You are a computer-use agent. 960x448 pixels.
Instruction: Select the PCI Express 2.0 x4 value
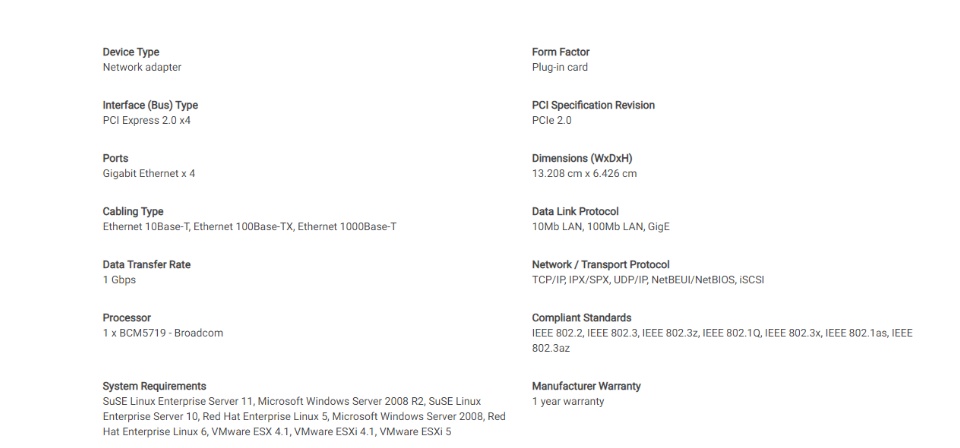146,121
